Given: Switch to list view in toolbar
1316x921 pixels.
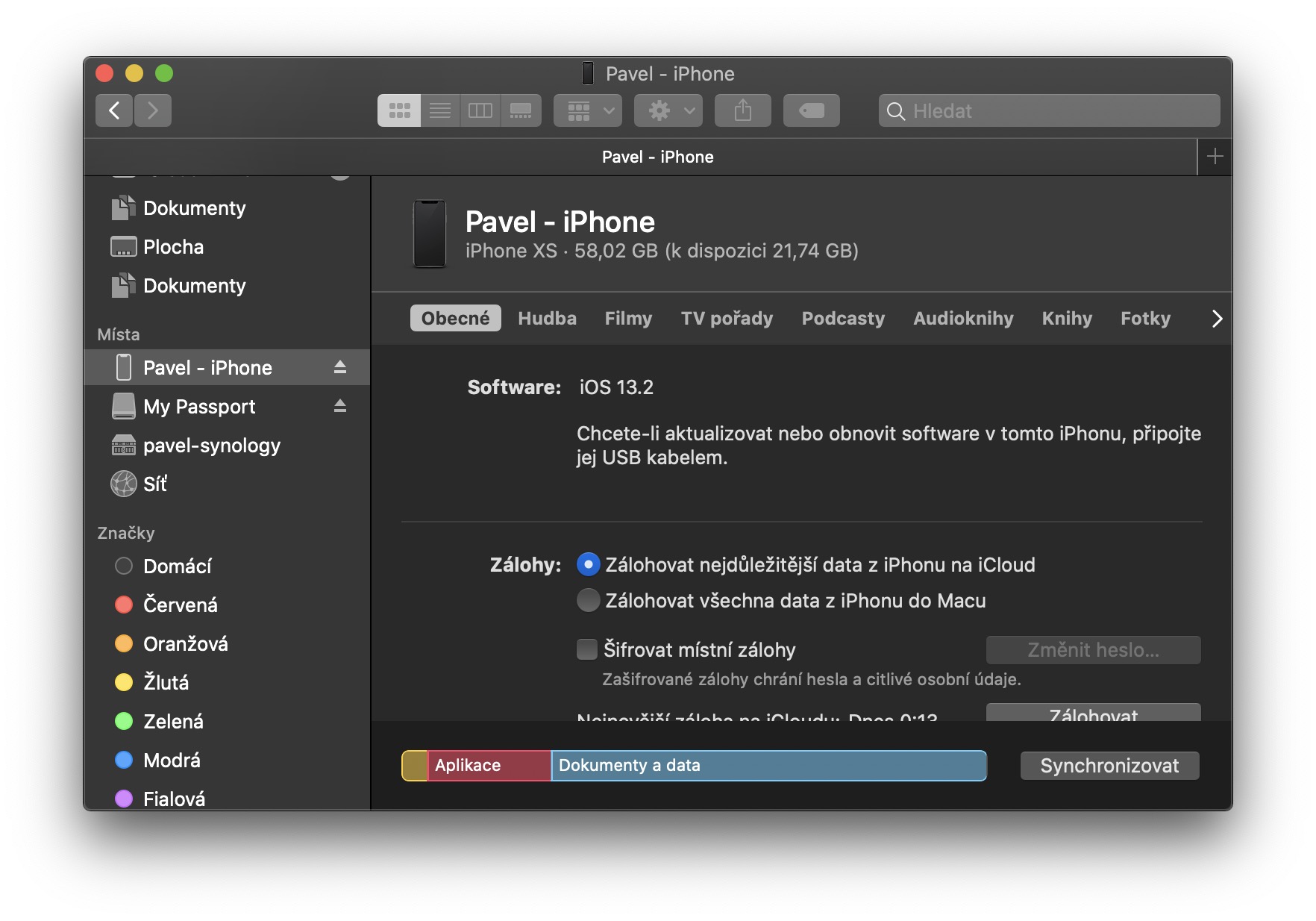Looking at the screenshot, I should coord(440,110).
